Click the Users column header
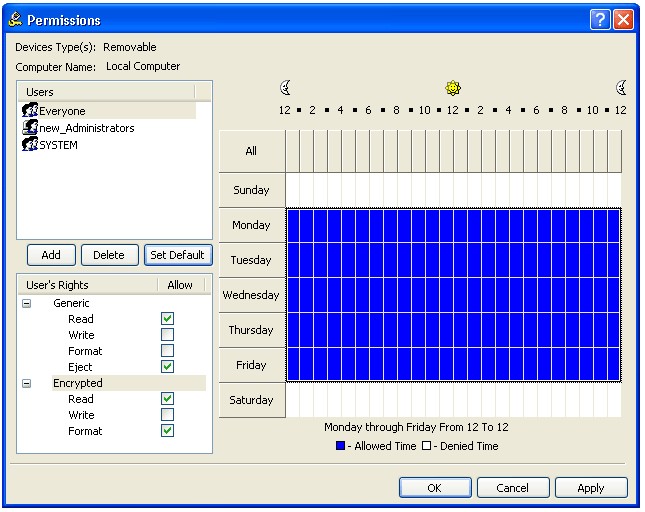Screen dimensions: 645x512 tap(106, 92)
